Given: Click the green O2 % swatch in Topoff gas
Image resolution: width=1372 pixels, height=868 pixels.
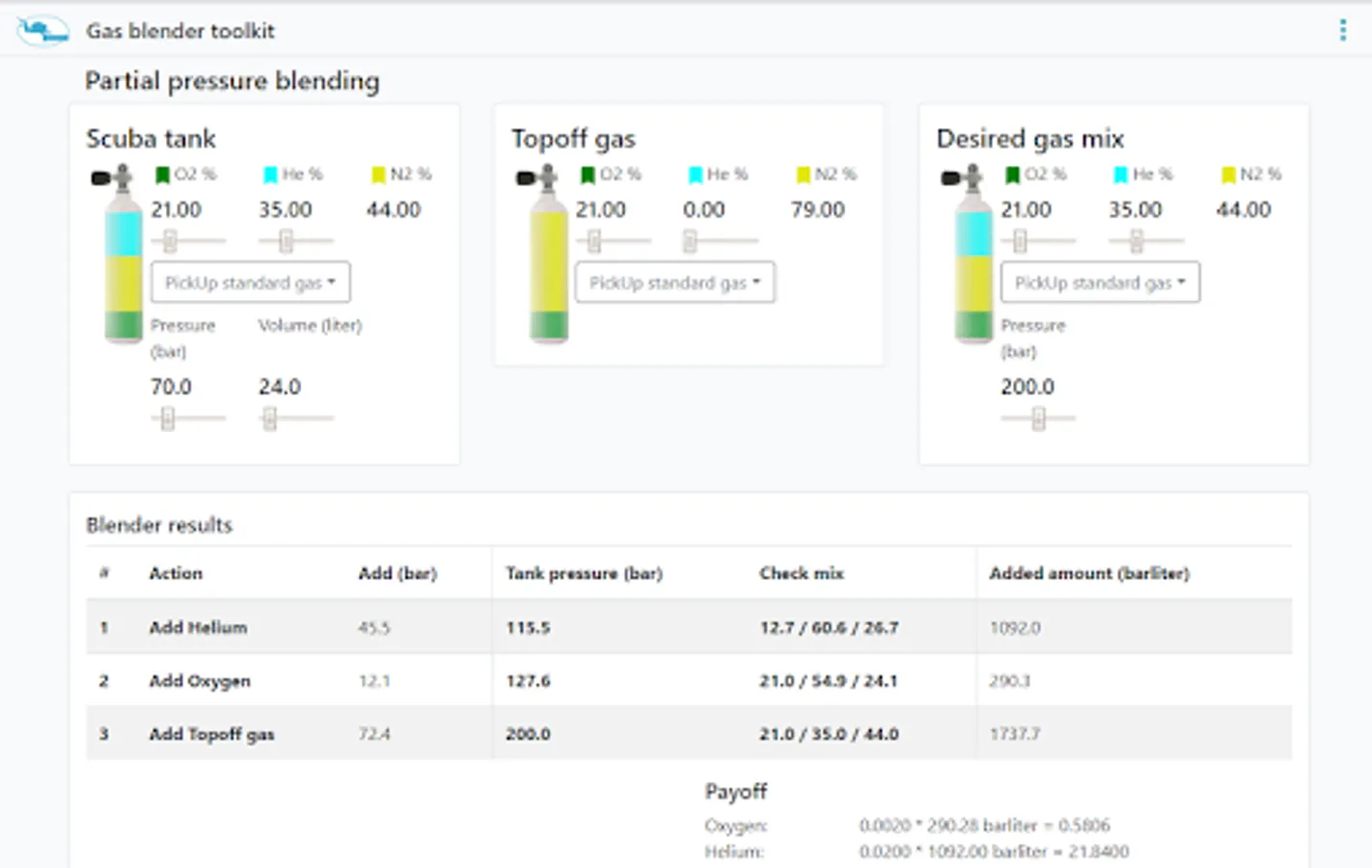Looking at the screenshot, I should [x=587, y=175].
